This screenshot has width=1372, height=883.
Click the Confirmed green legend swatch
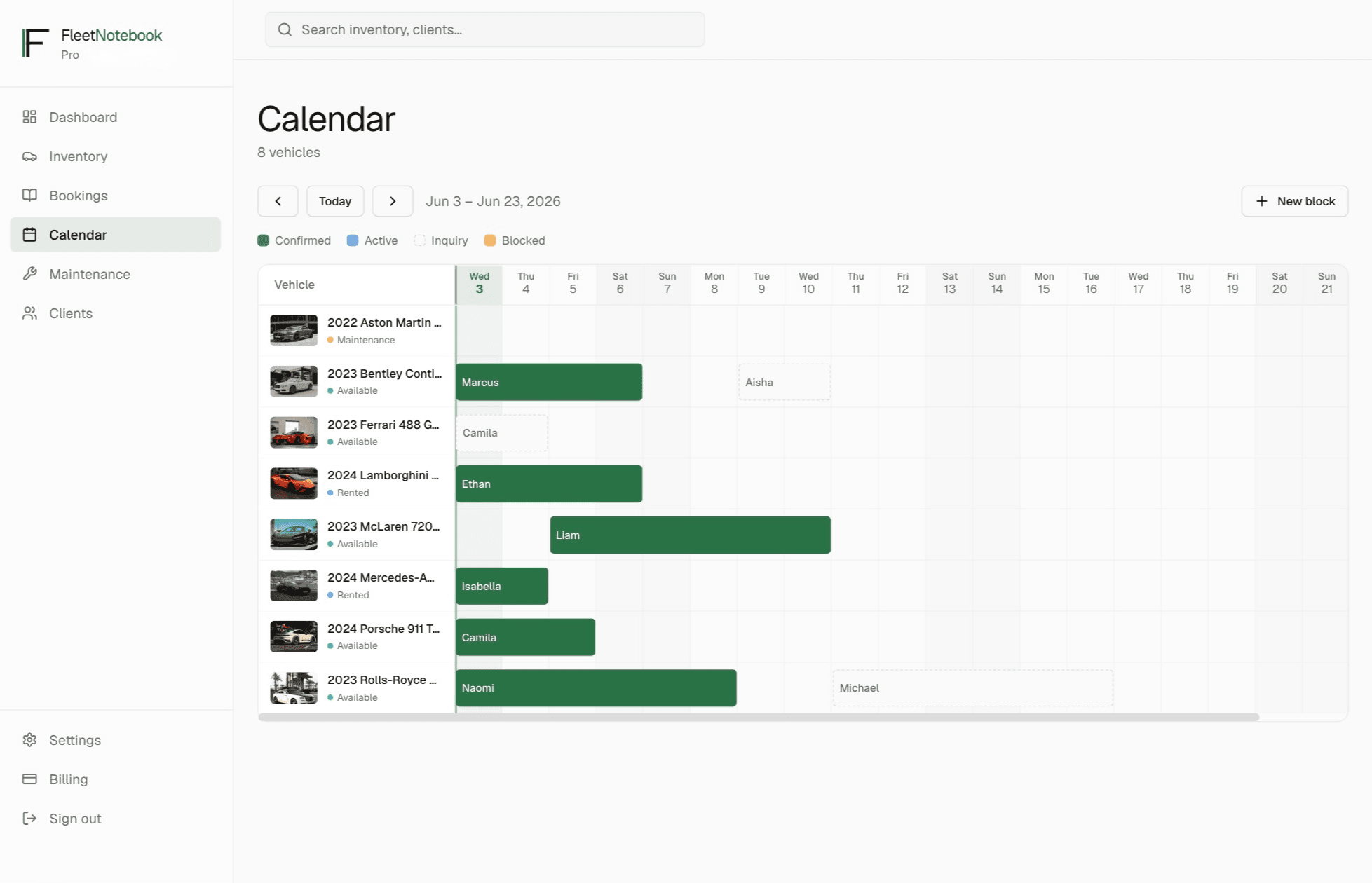pyautogui.click(x=264, y=240)
